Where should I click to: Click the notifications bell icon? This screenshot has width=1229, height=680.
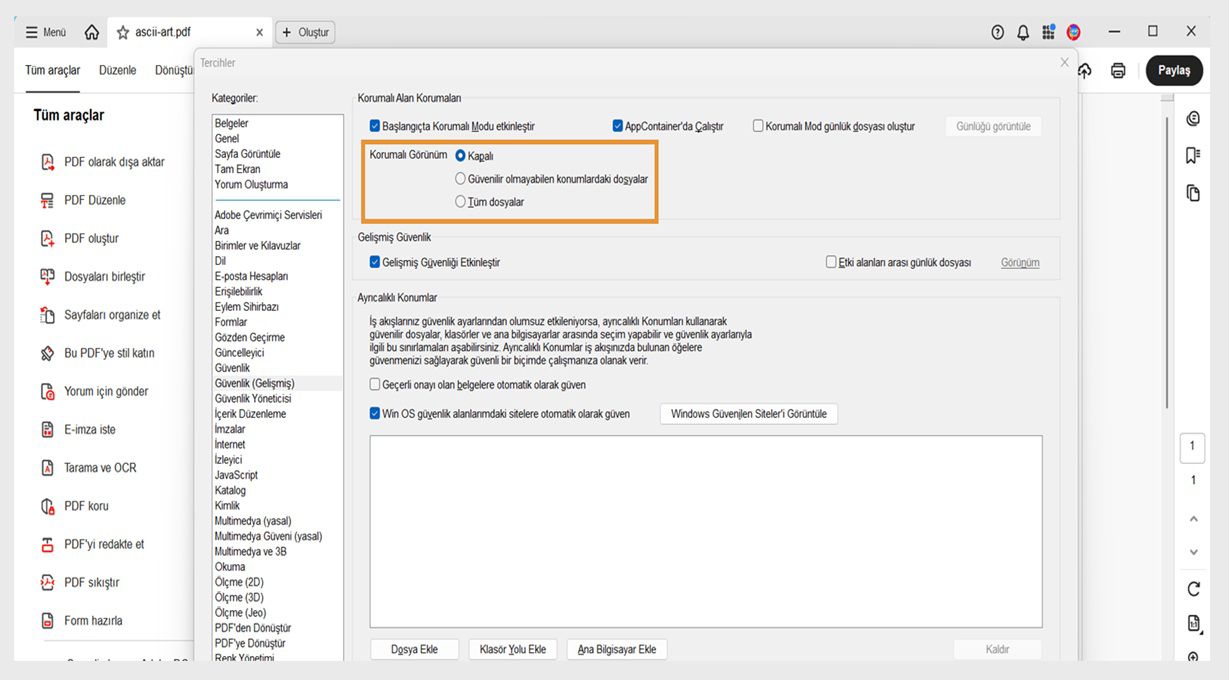[1022, 31]
